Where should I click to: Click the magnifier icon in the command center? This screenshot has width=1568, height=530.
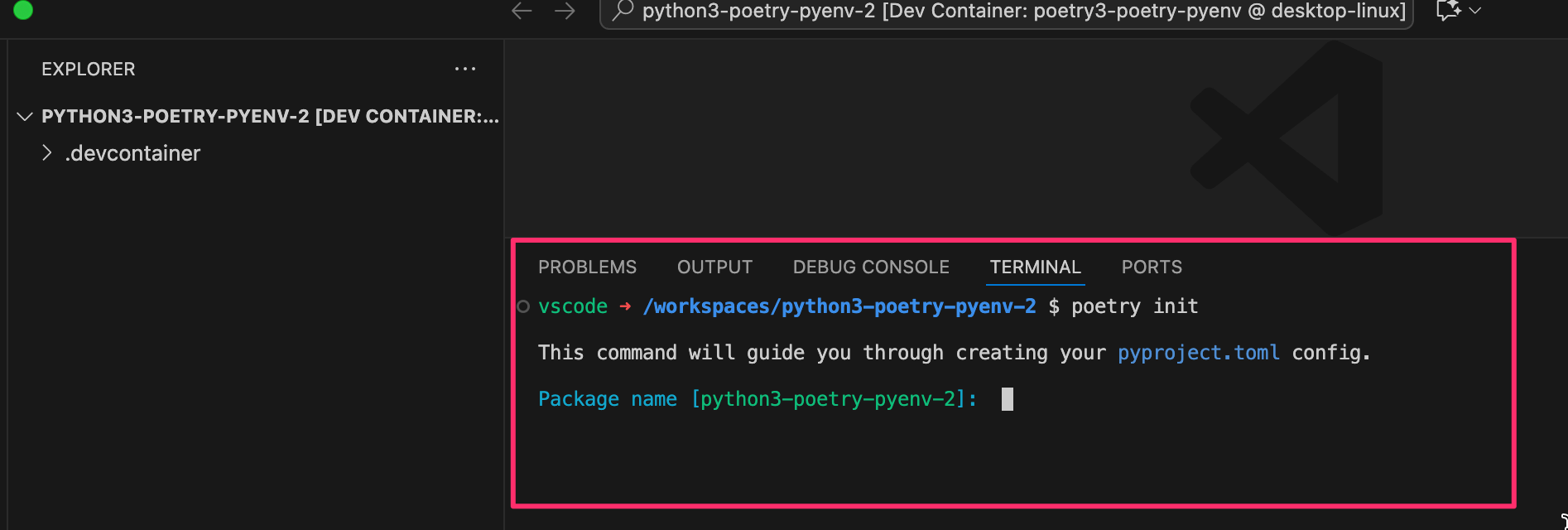(623, 11)
